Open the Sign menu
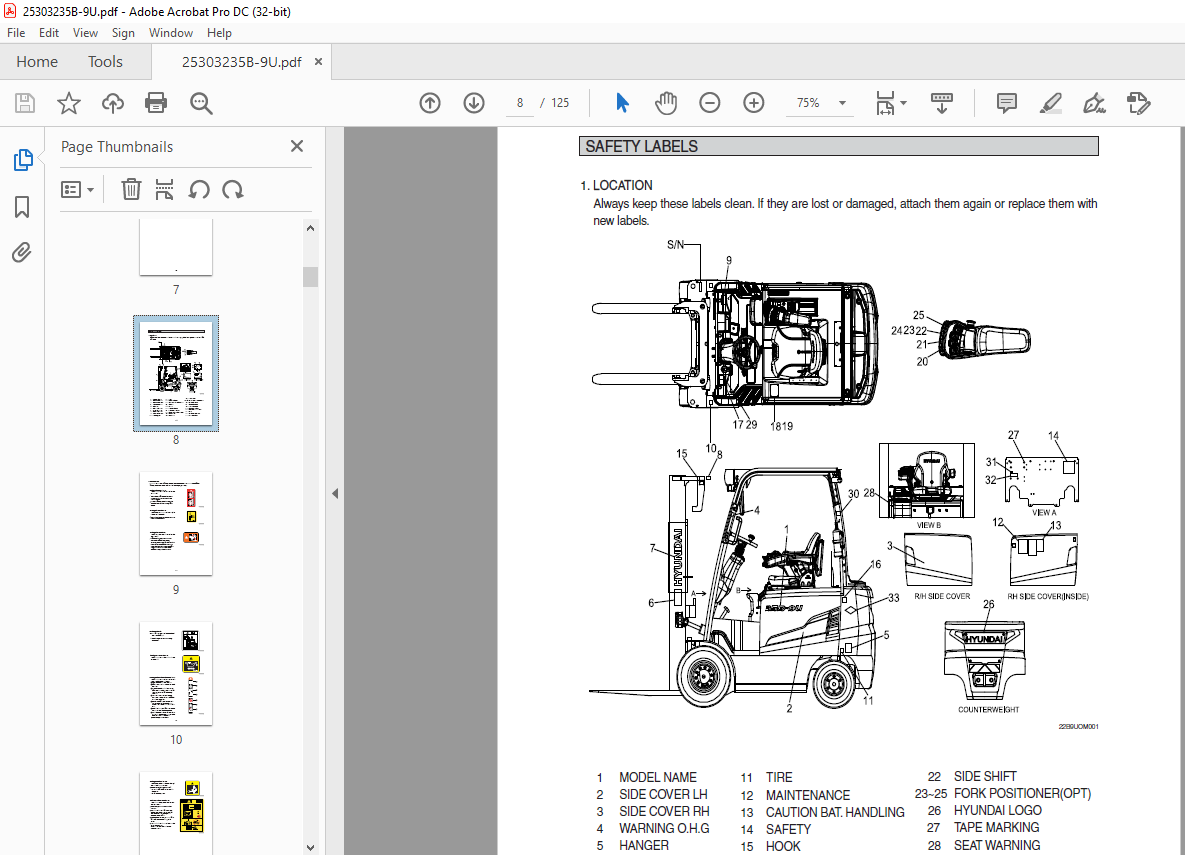This screenshot has width=1185, height=855. 123,33
